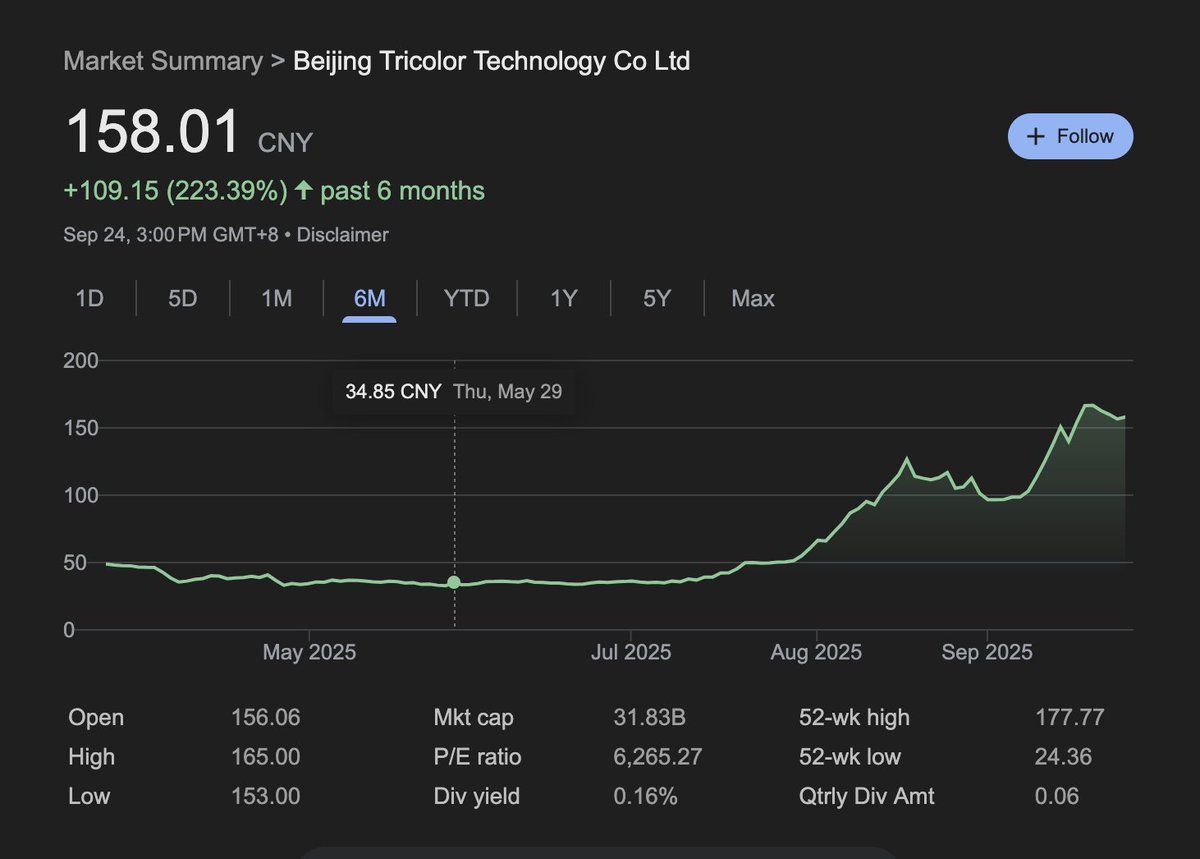Click the Open value 156.06

265,718
